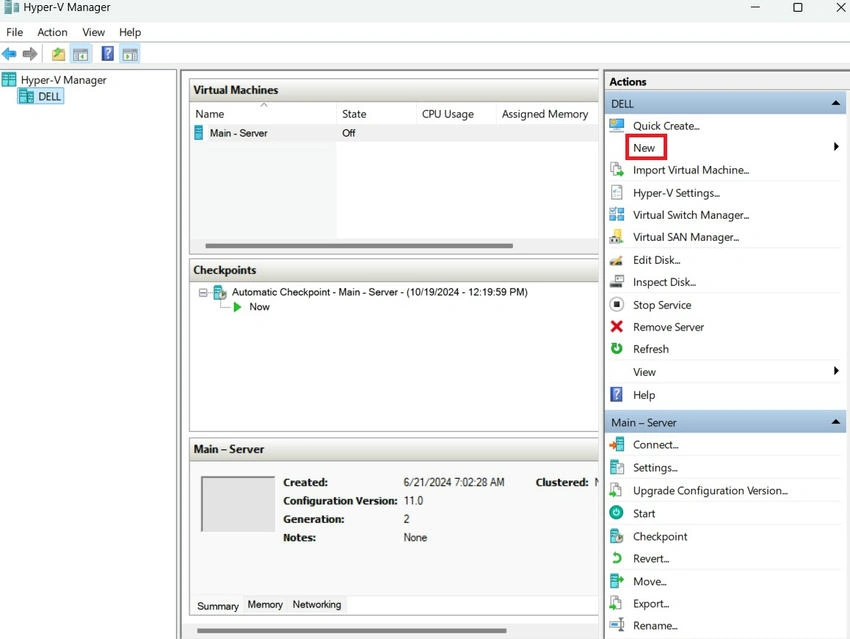Viewport: 850px width, 639px height.
Task: Click the Move icon in Actions
Action: (616, 581)
